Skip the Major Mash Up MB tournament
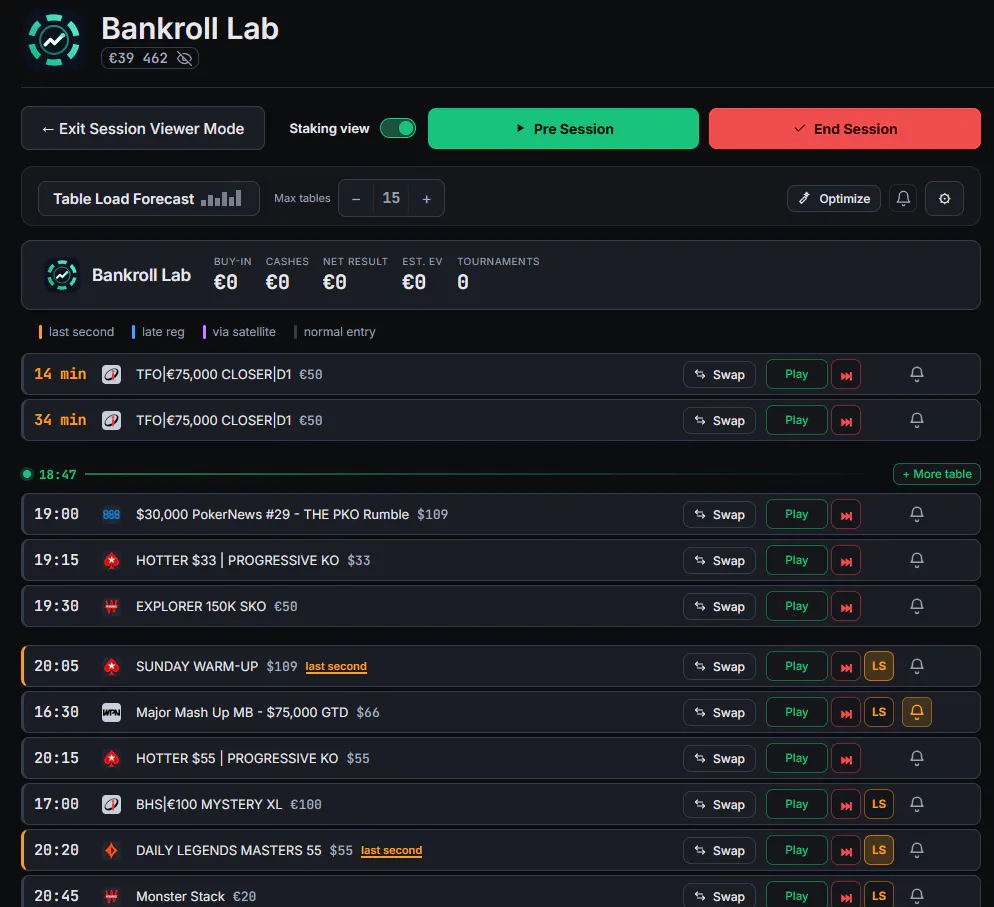Viewport: 994px width, 907px height. 846,713
